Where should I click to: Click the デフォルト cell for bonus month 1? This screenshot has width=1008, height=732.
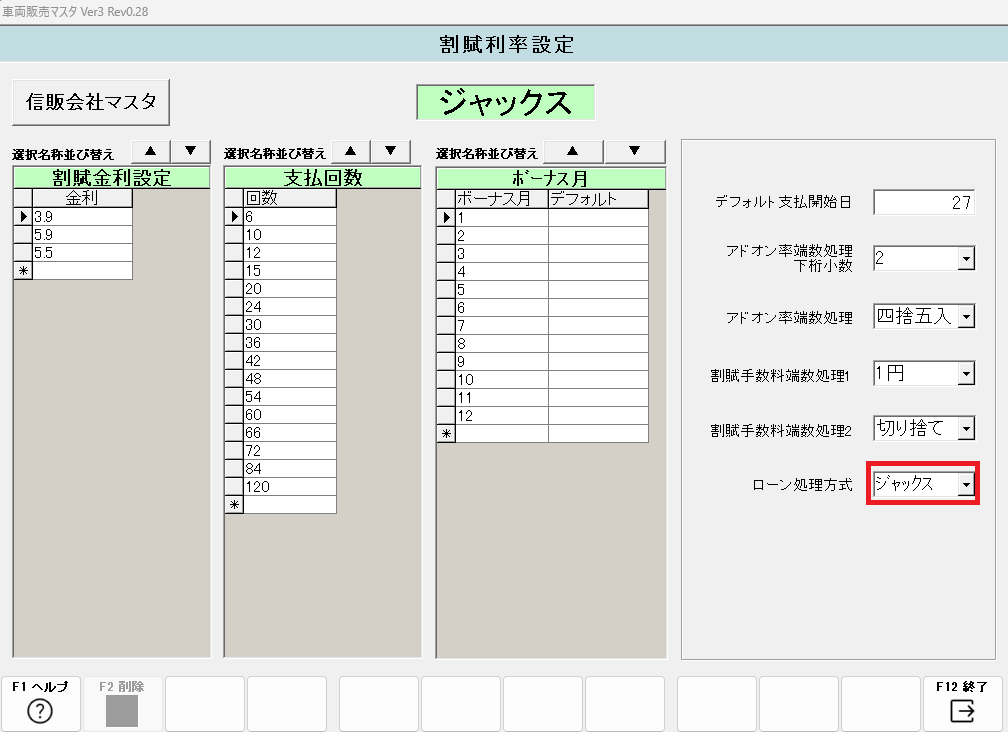click(x=598, y=218)
